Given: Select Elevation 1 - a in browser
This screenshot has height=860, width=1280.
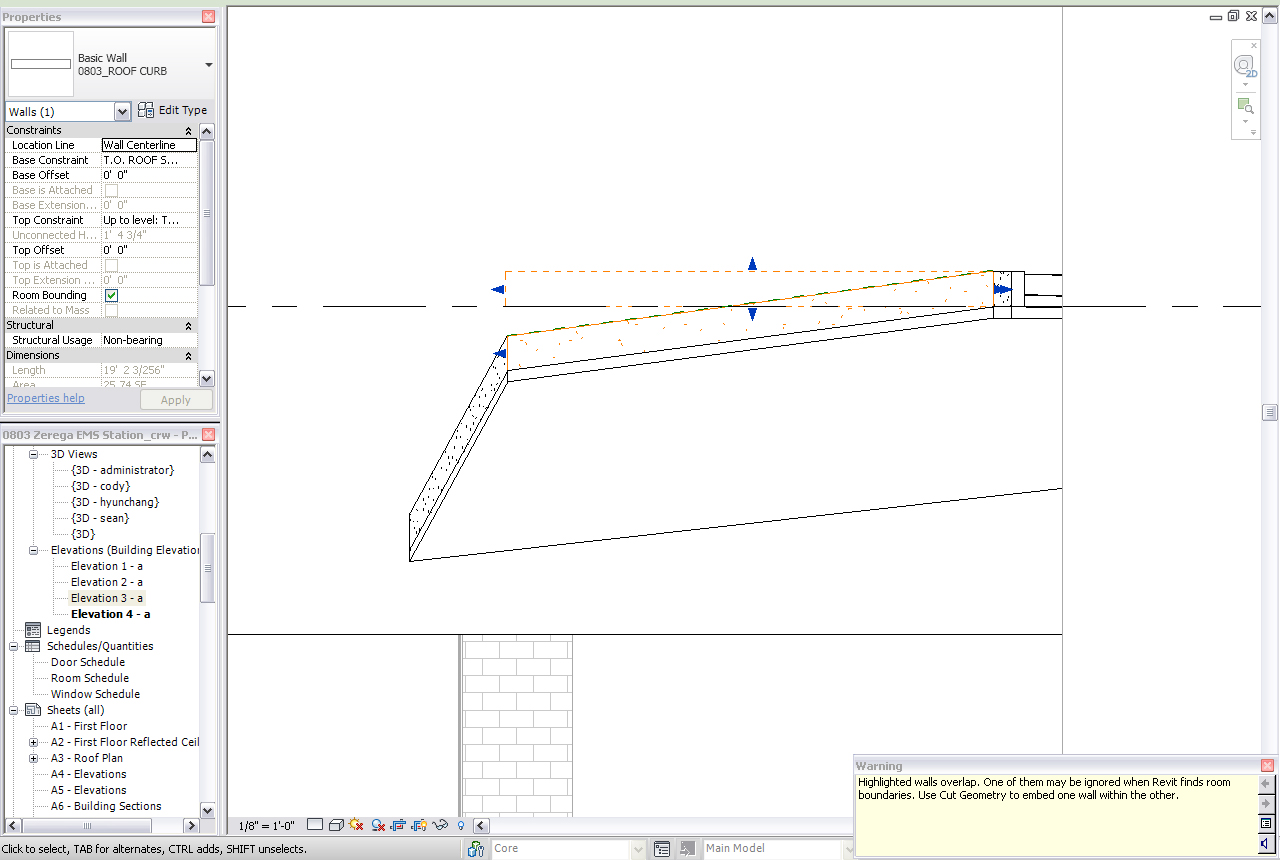Looking at the screenshot, I should click(107, 566).
